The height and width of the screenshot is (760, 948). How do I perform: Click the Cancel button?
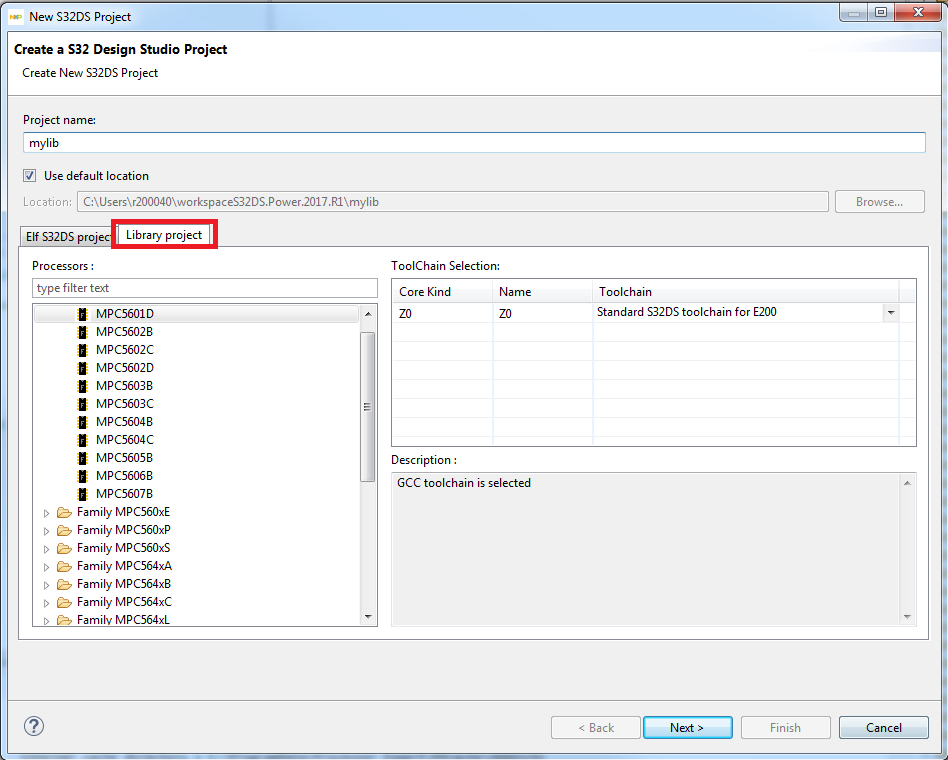tap(883, 727)
